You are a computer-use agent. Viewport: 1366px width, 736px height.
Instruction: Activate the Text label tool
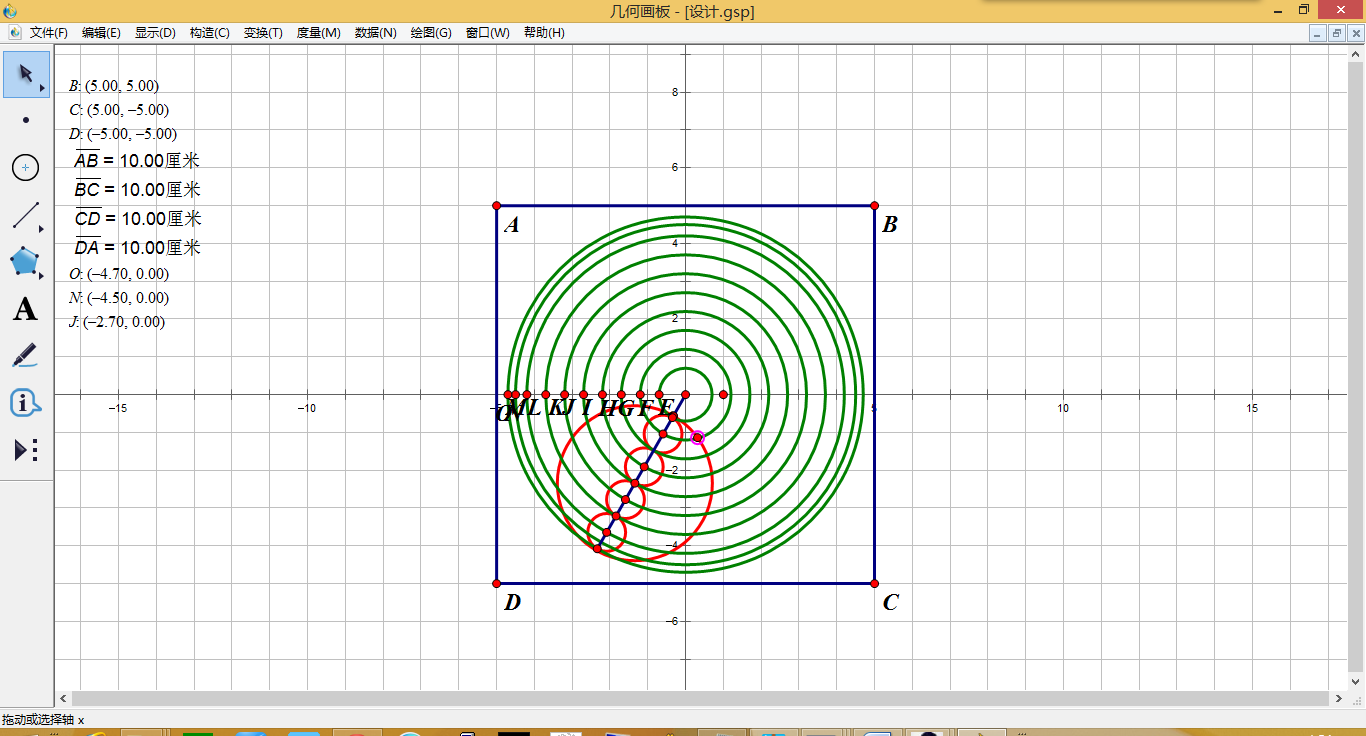(x=26, y=309)
